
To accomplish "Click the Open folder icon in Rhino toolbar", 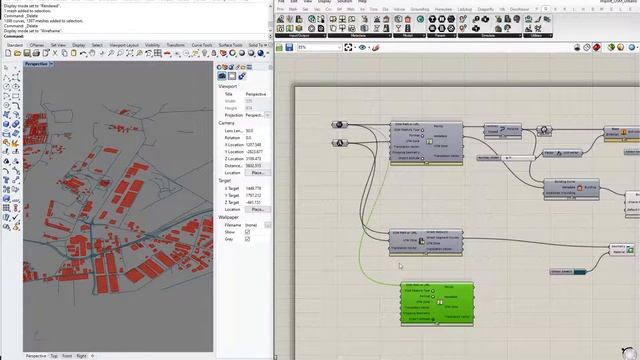I will tap(17, 53).
